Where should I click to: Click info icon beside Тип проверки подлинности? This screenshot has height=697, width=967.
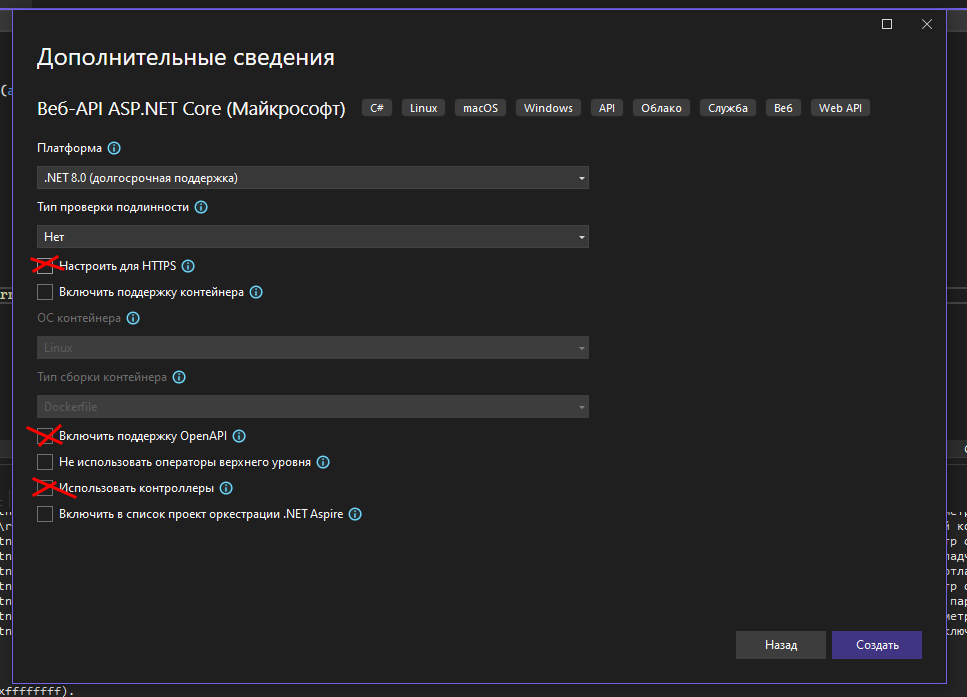201,207
